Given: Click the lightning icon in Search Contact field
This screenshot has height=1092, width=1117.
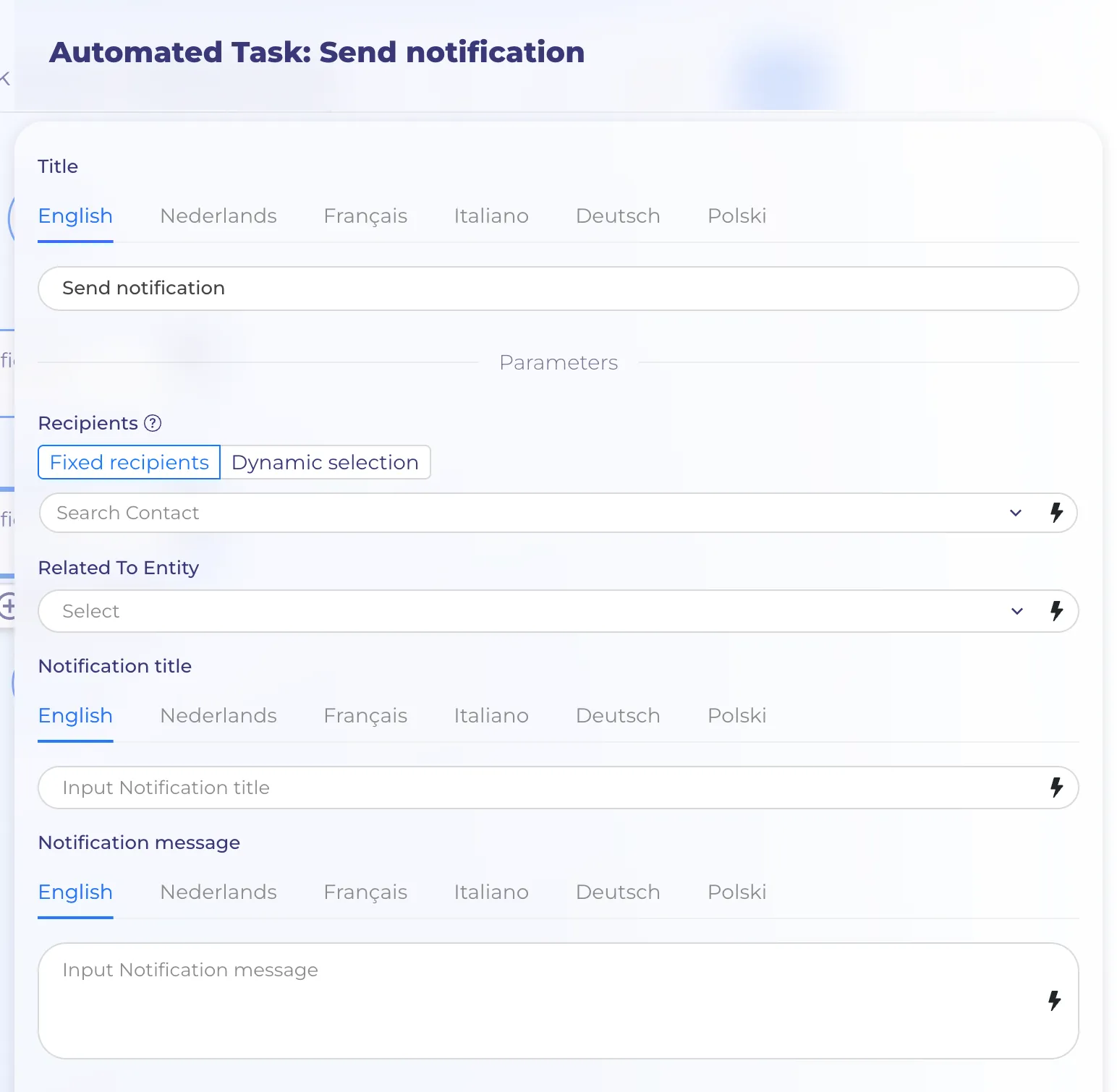Looking at the screenshot, I should tap(1057, 513).
